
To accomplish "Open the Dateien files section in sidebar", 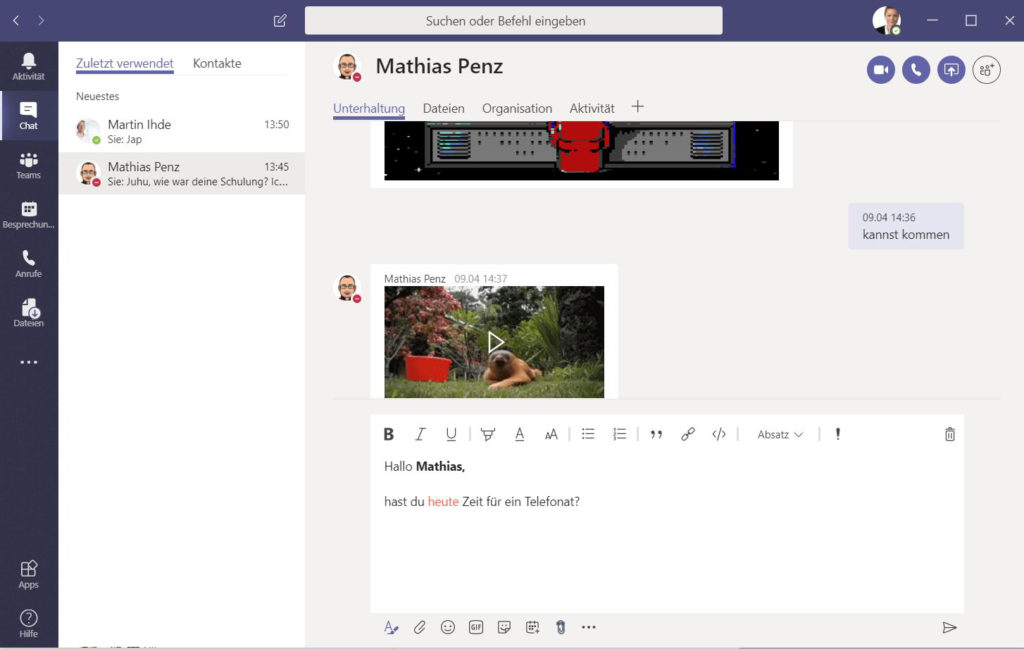I will tap(29, 313).
